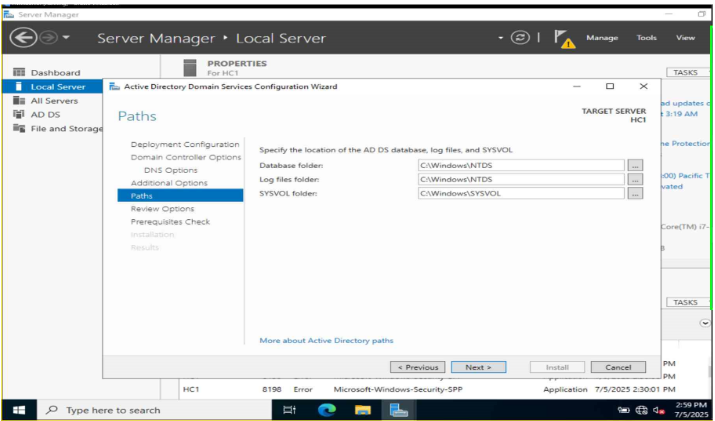This screenshot has height=421, width=715.
Task: Click the Server Manager forward arrow
Action: pyautogui.click(x=47, y=37)
